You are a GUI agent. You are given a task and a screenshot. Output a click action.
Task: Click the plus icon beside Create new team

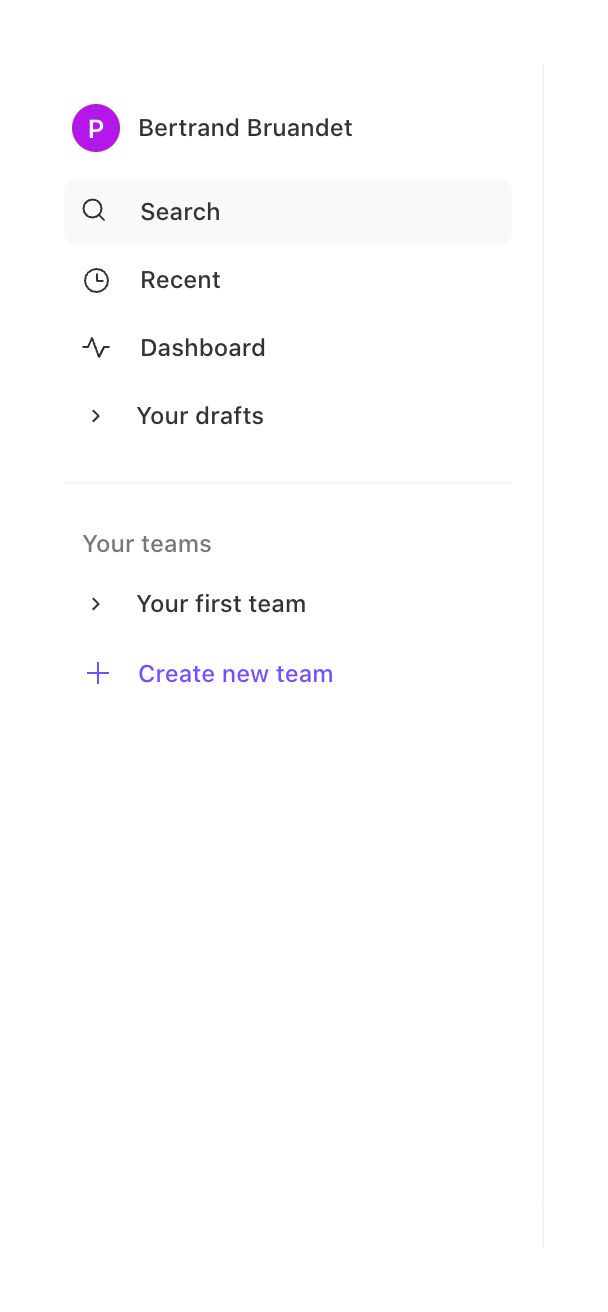(97, 673)
